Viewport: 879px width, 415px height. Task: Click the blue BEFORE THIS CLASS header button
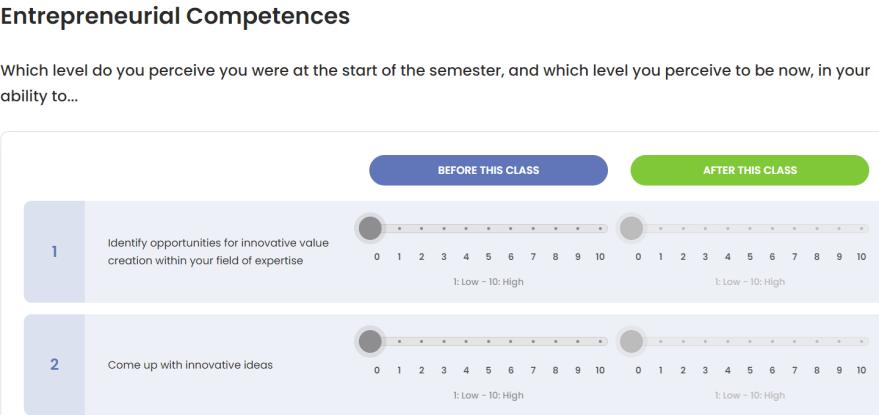point(488,170)
